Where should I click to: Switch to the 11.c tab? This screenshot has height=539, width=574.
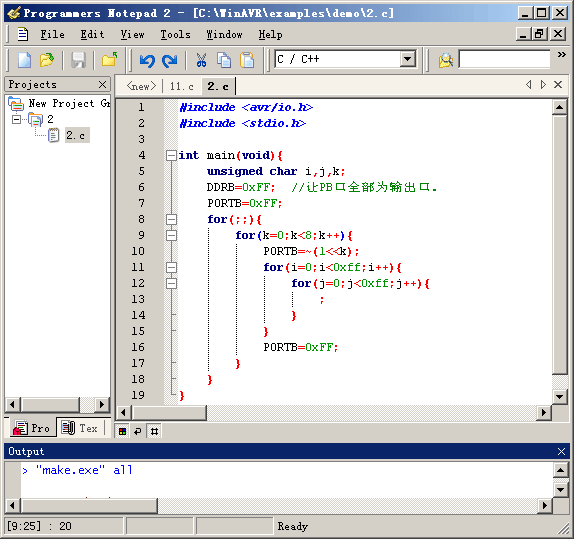tap(182, 86)
